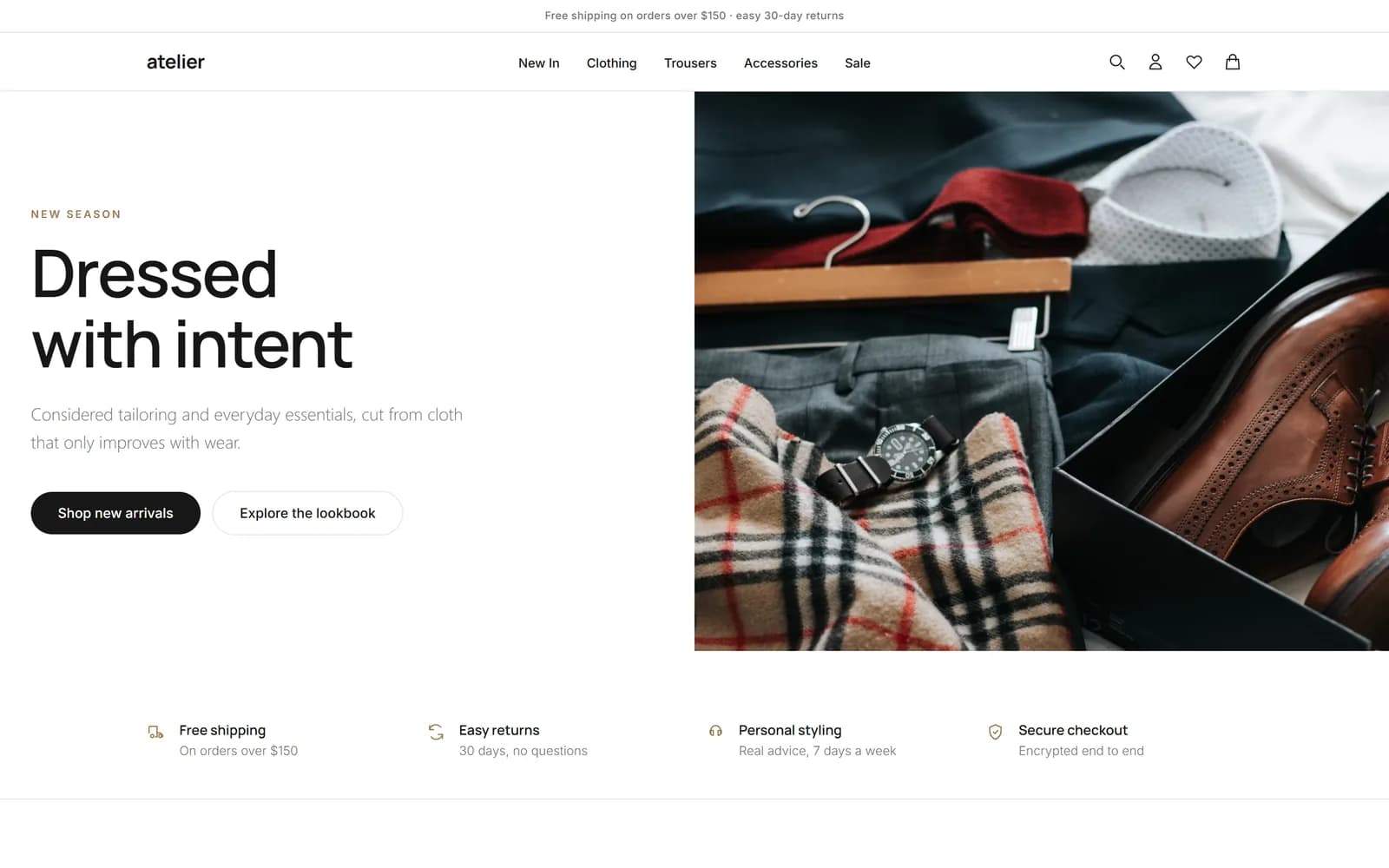Viewport: 1389px width, 868px height.
Task: Click the Shop new arrivals button
Action: point(115,513)
